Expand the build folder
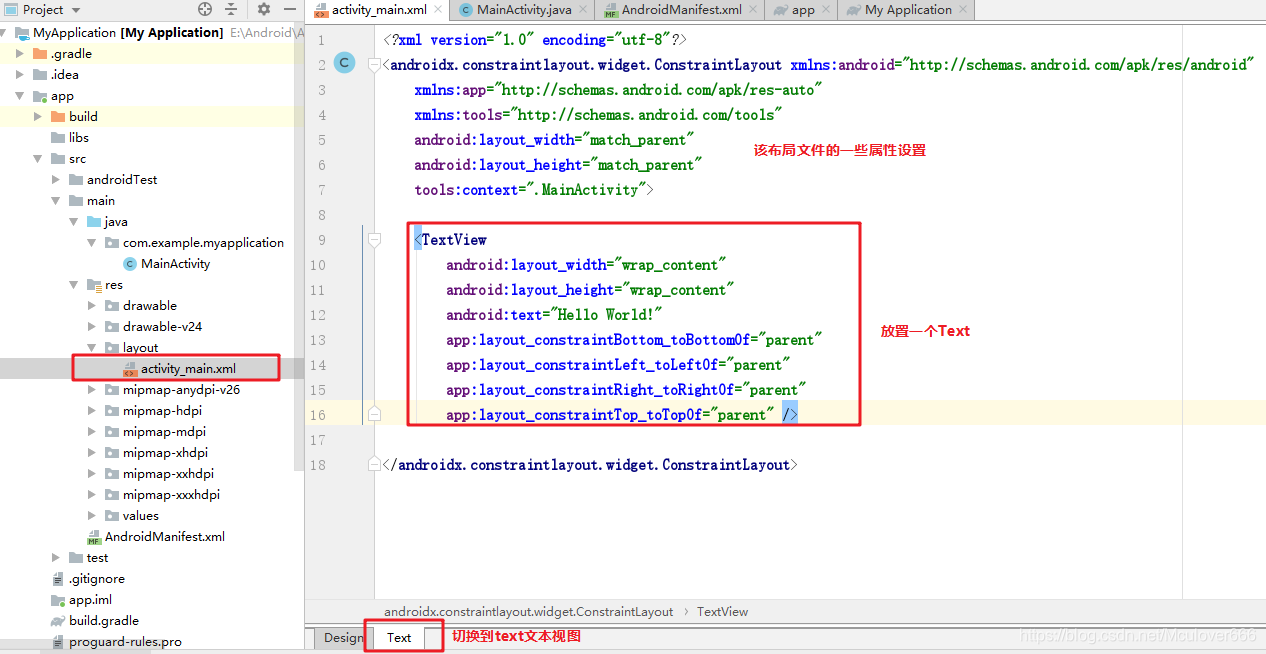1266x654 pixels. point(39,117)
